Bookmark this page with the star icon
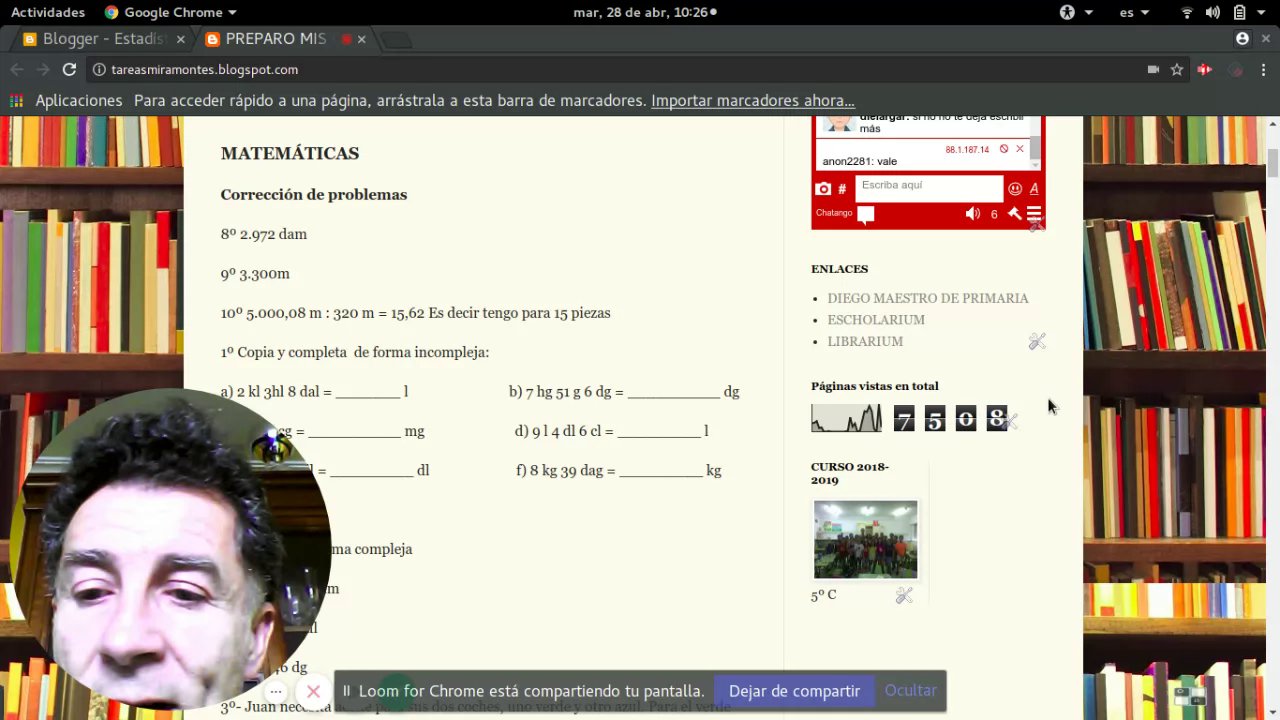The width and height of the screenshot is (1280, 720). pos(1177,69)
